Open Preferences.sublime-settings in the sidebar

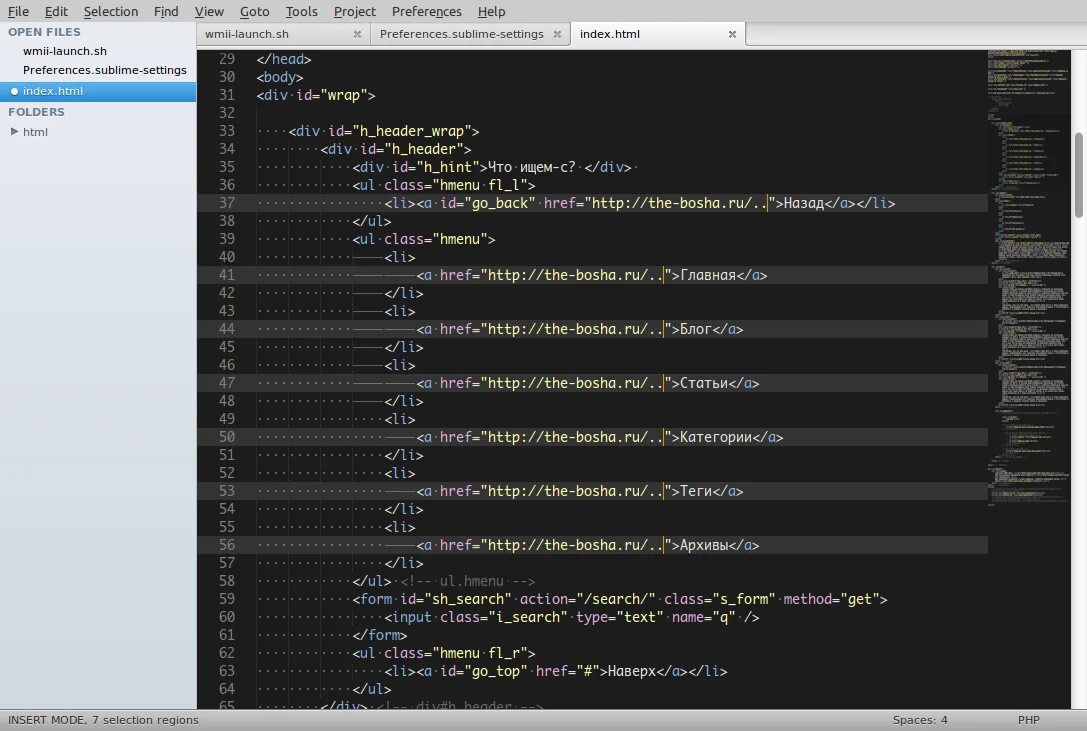(105, 70)
